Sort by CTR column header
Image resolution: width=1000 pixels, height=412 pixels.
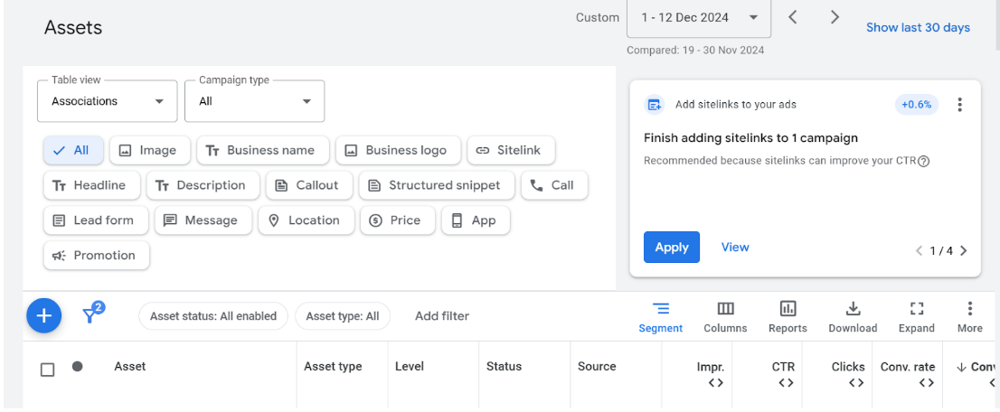click(783, 367)
